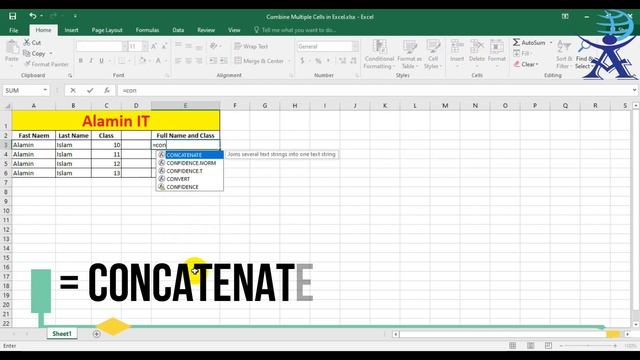Click the Undo arrow icon

coord(33,16)
